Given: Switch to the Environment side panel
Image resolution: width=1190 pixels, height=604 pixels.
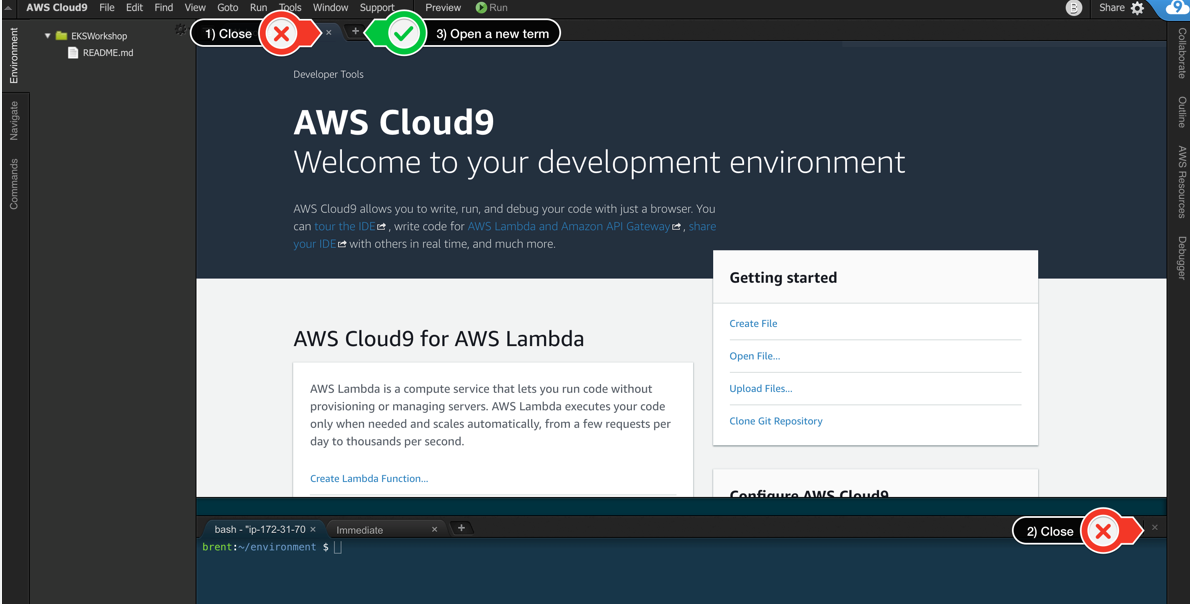Looking at the screenshot, I should tap(14, 55).
